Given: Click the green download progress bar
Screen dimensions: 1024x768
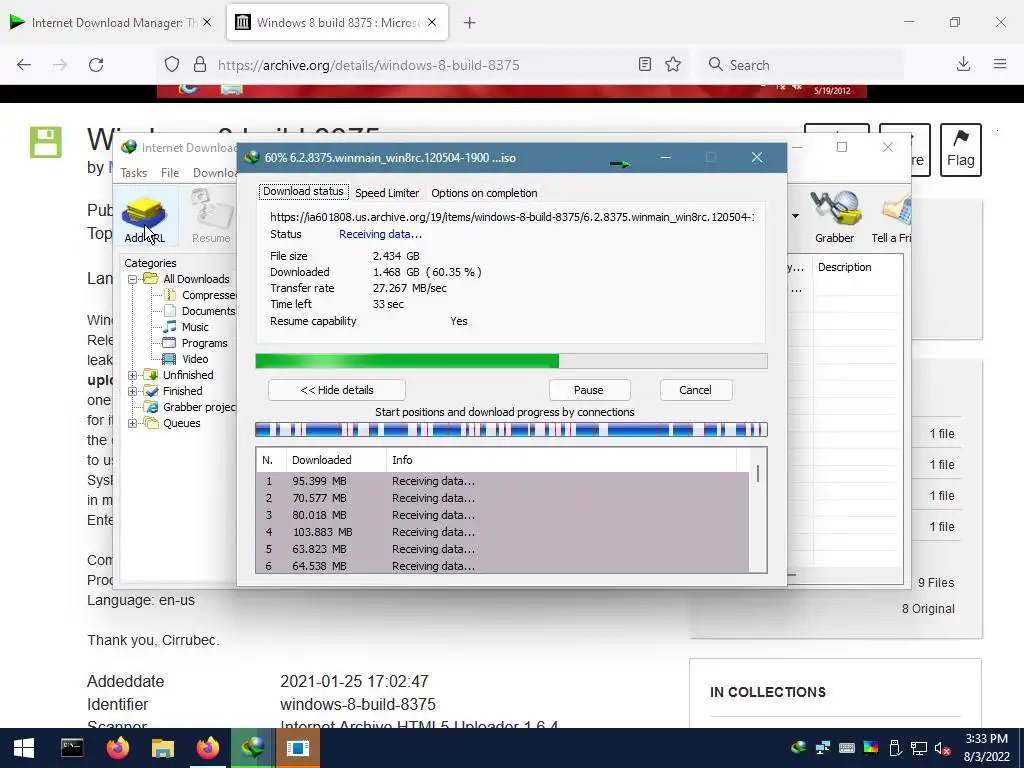Looking at the screenshot, I should [x=511, y=361].
